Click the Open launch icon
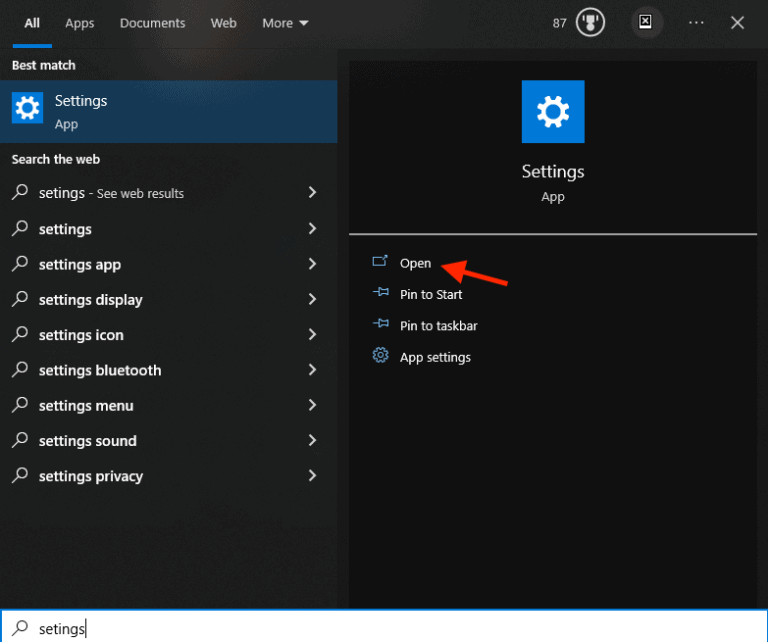The height and width of the screenshot is (642, 768). pos(380,262)
